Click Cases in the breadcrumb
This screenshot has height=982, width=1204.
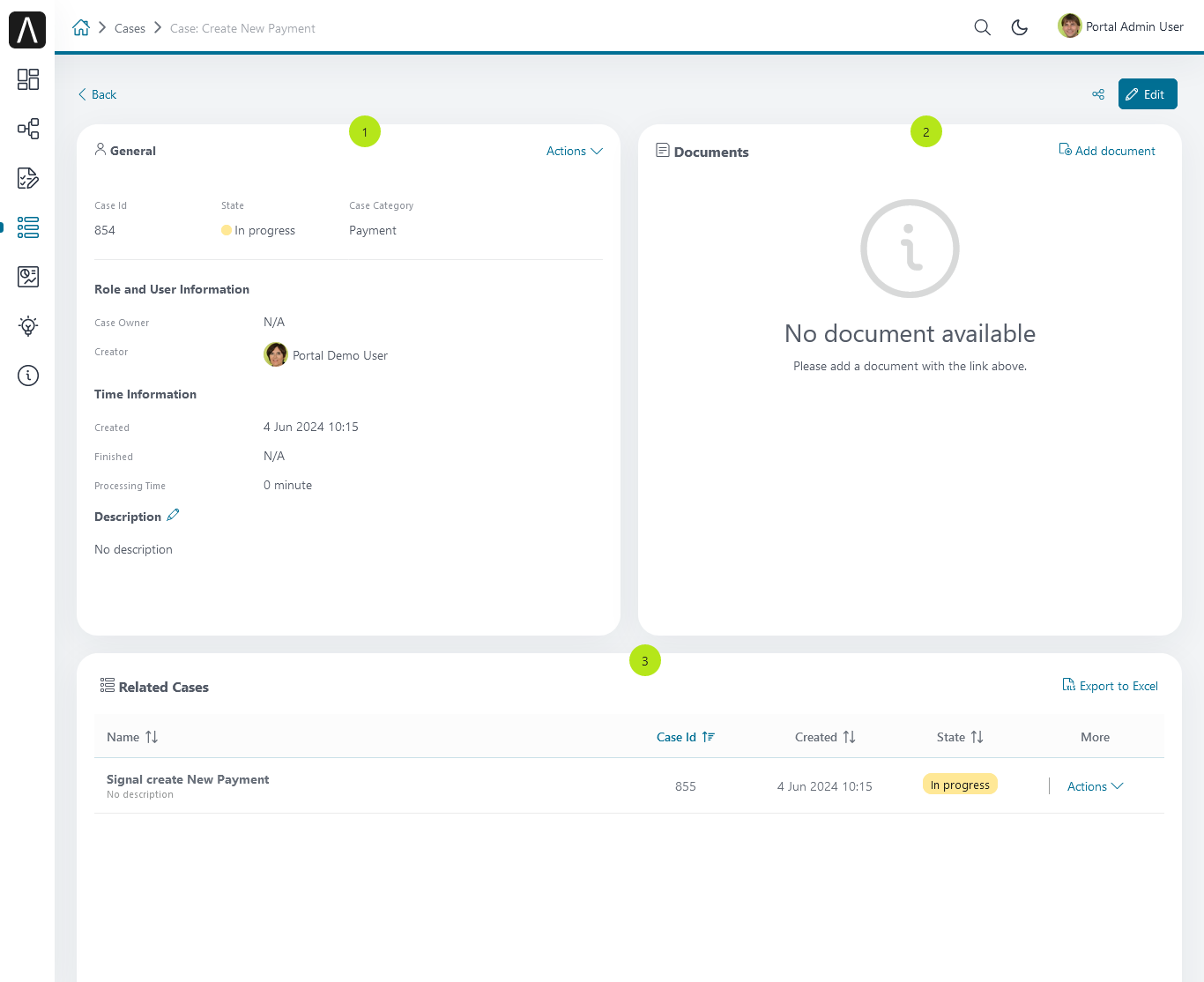130,28
